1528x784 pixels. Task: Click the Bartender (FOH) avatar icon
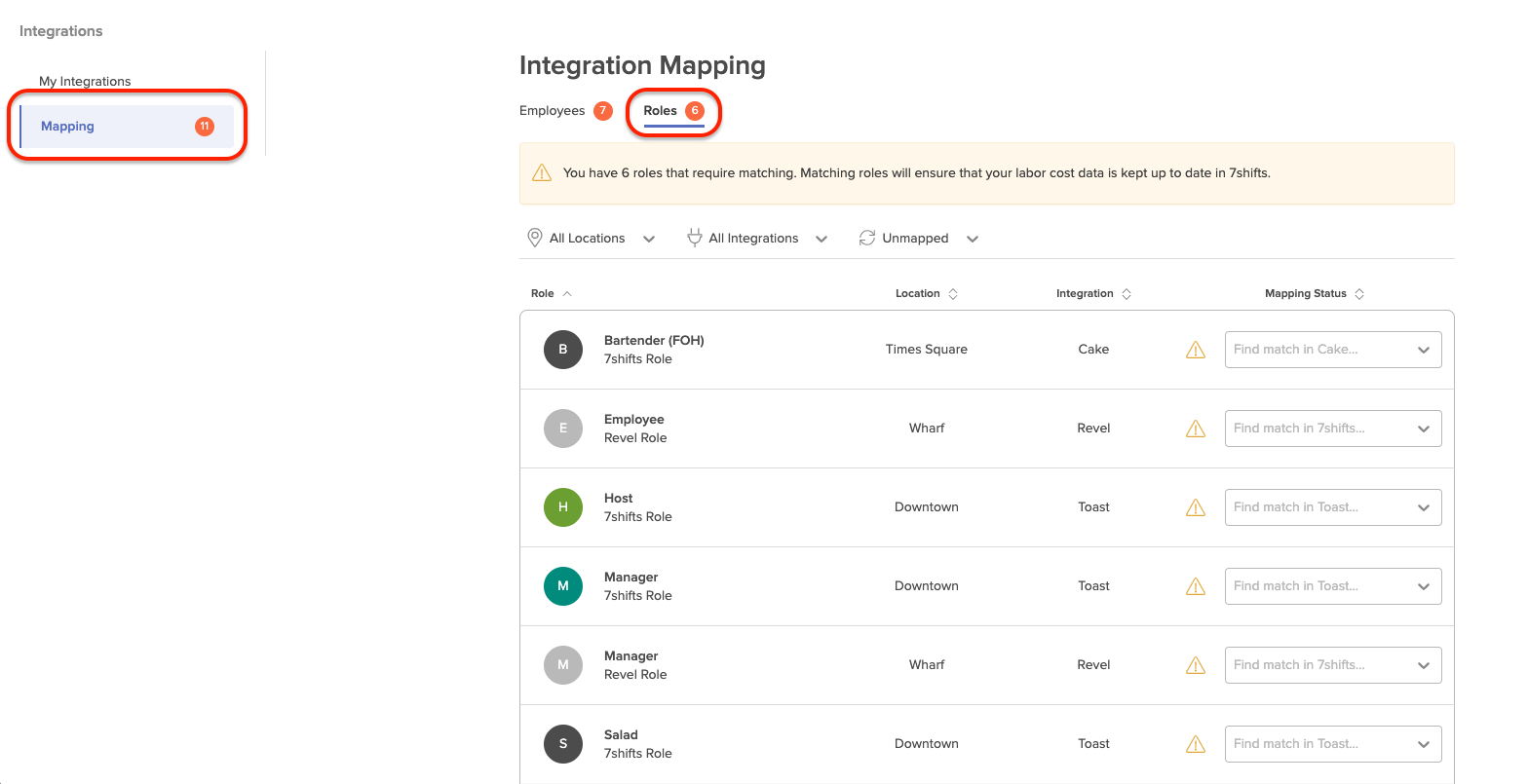click(x=562, y=350)
